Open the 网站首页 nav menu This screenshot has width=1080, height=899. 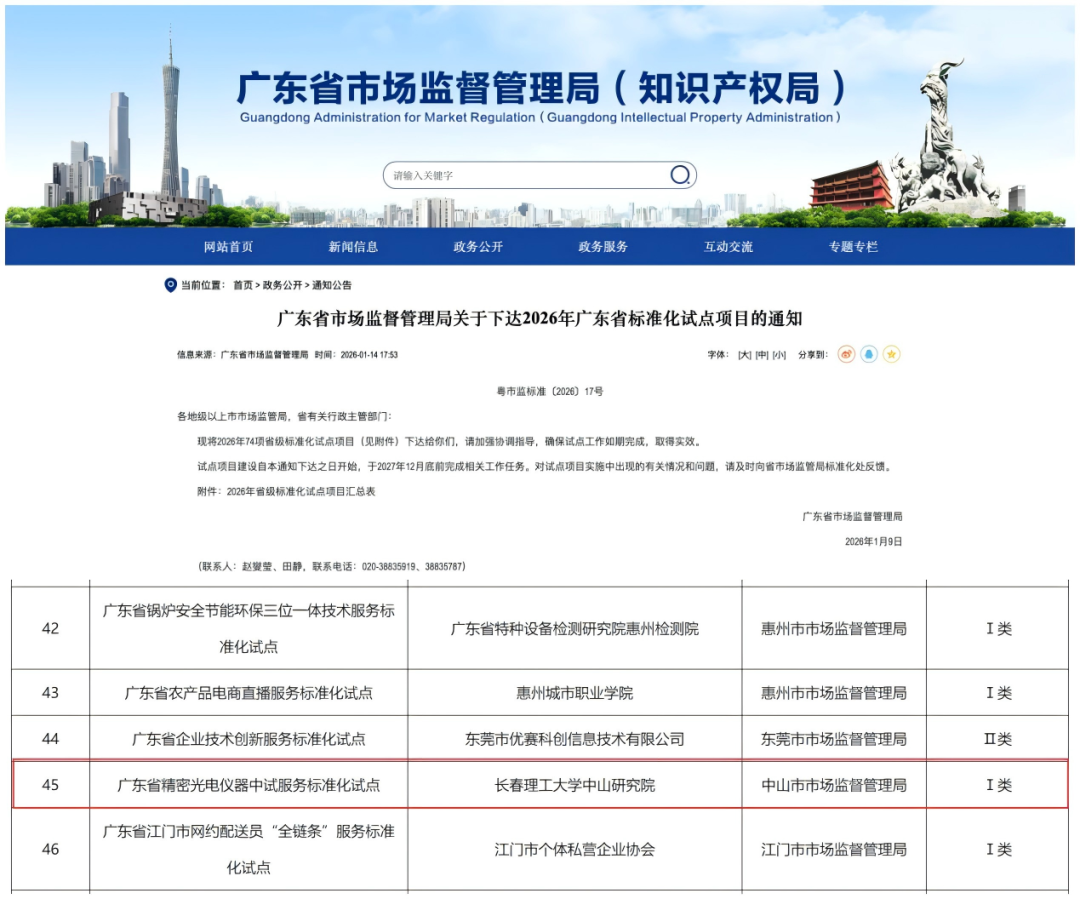(228, 247)
